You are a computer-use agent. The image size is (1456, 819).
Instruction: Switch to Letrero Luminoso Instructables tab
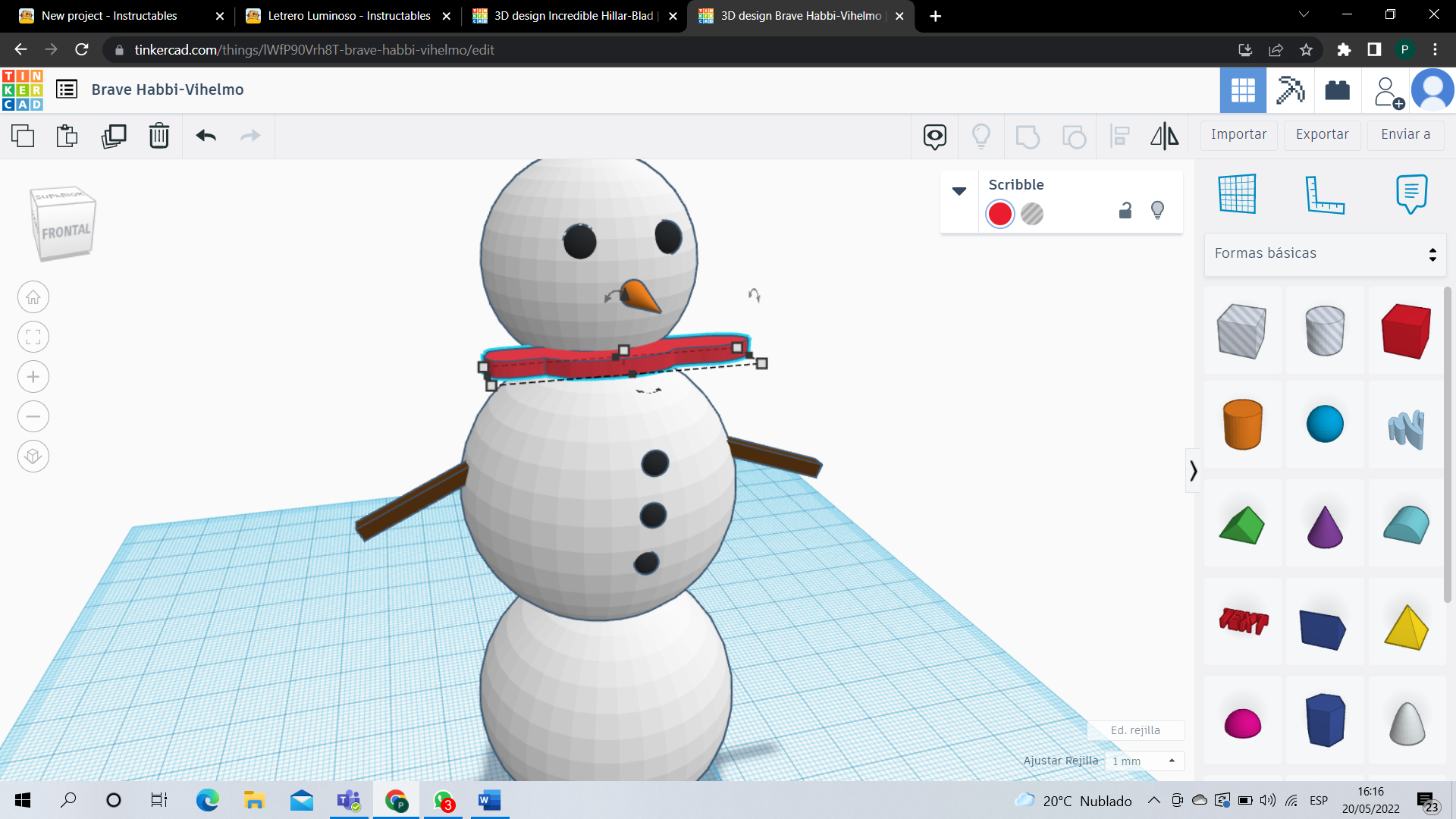coord(348,16)
